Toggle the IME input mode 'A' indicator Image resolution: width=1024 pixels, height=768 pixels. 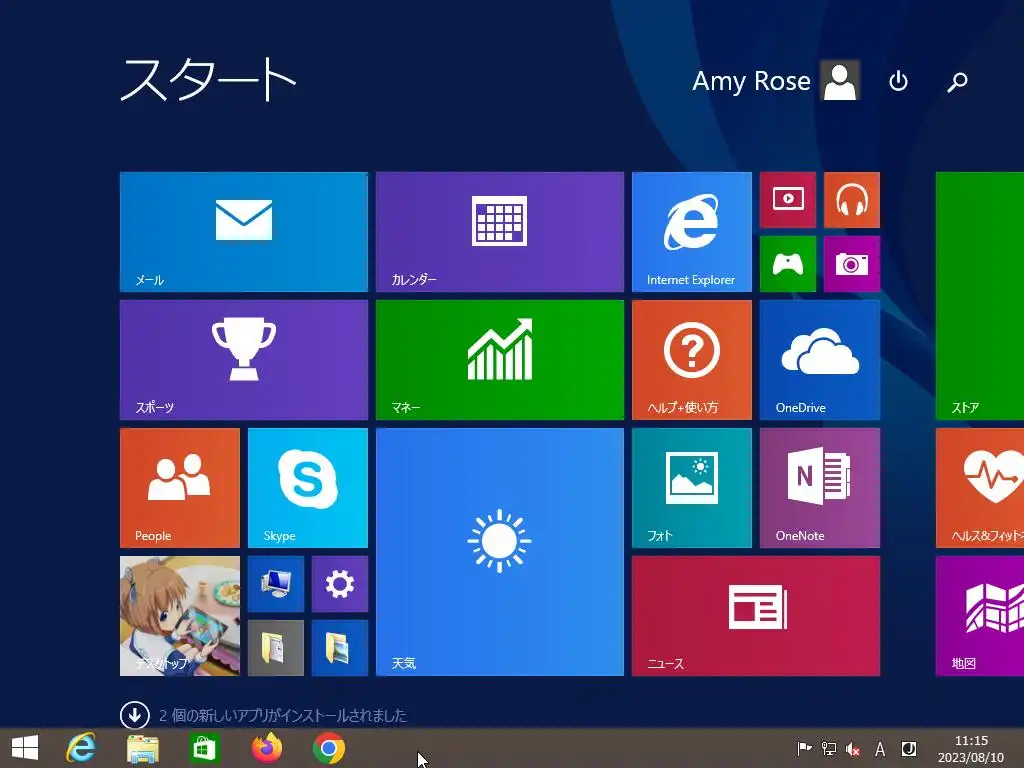pos(880,748)
